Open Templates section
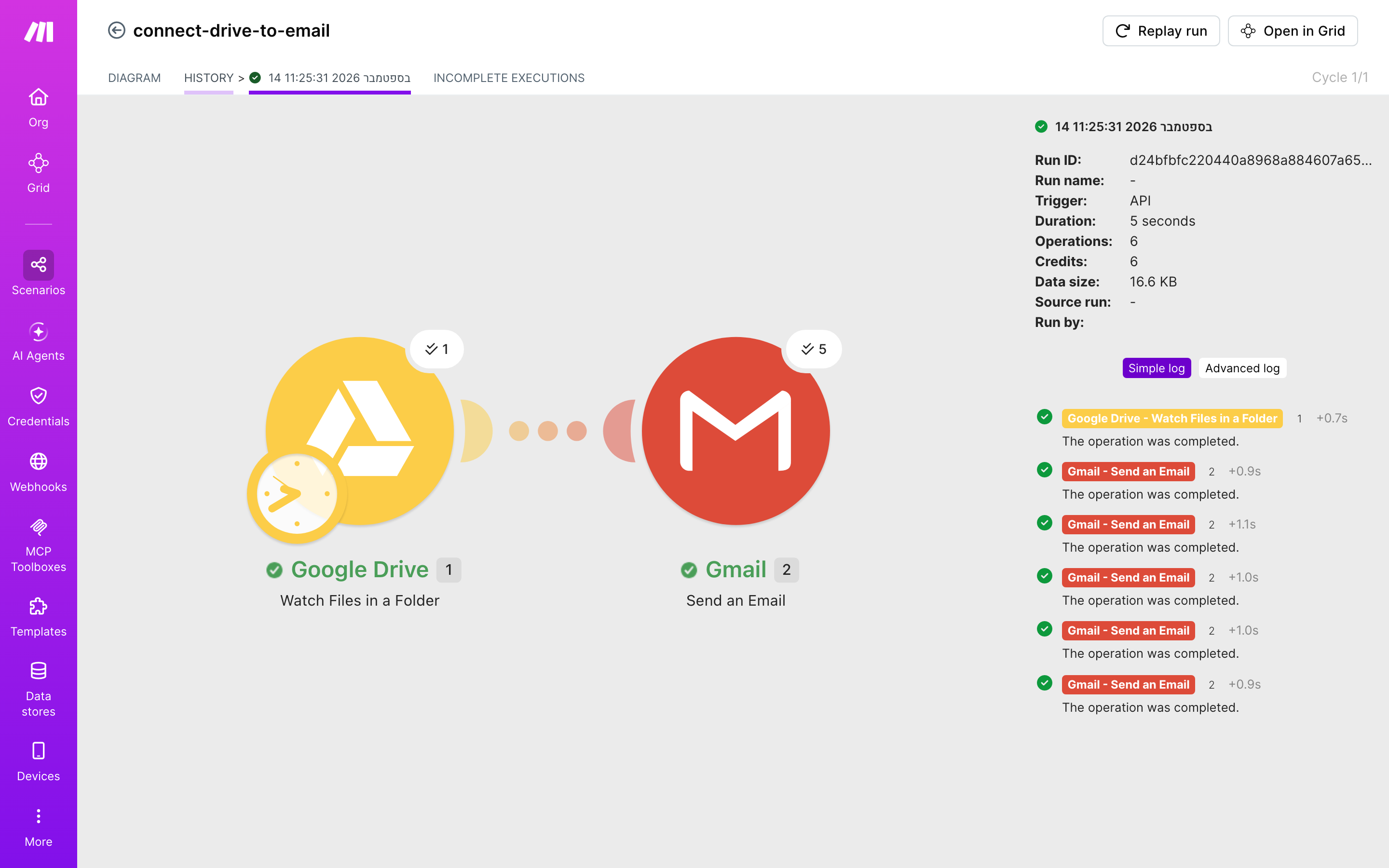The width and height of the screenshot is (1389, 868). tap(39, 617)
